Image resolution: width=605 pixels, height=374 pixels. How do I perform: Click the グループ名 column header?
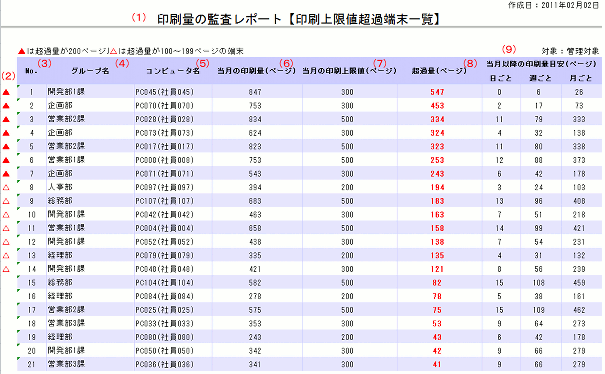[x=90, y=71]
